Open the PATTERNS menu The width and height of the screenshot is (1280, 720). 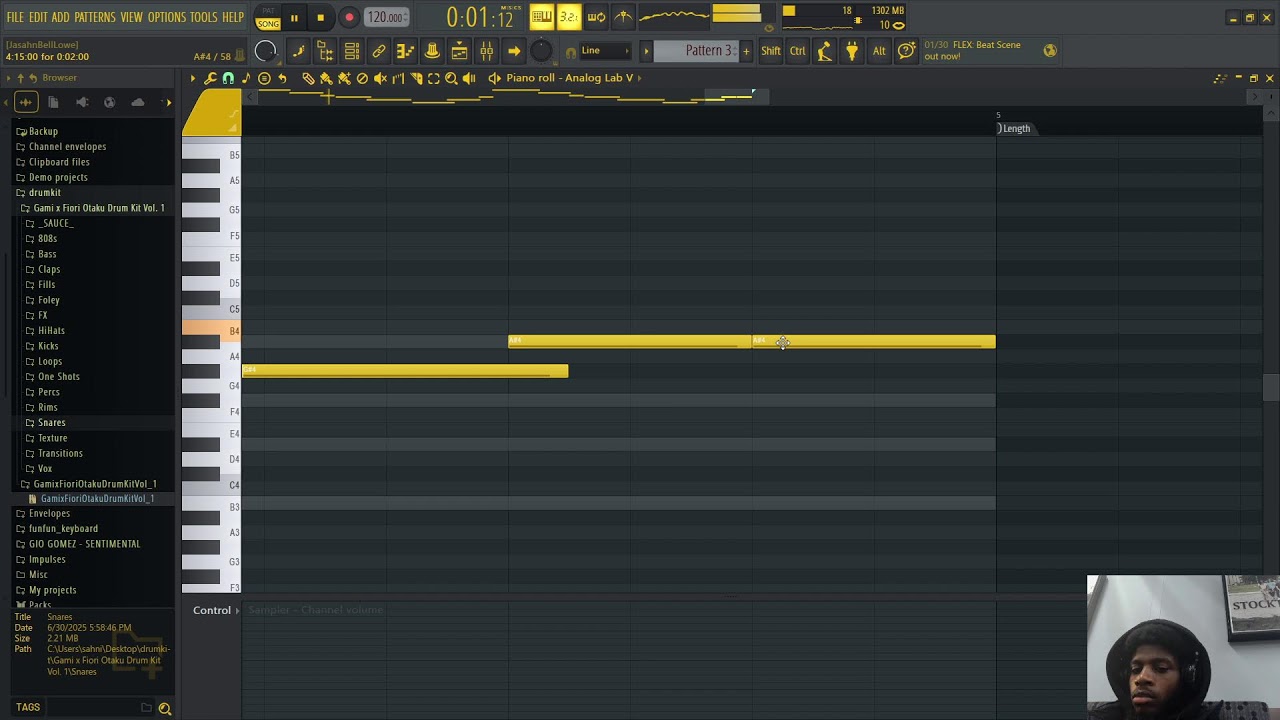point(95,18)
